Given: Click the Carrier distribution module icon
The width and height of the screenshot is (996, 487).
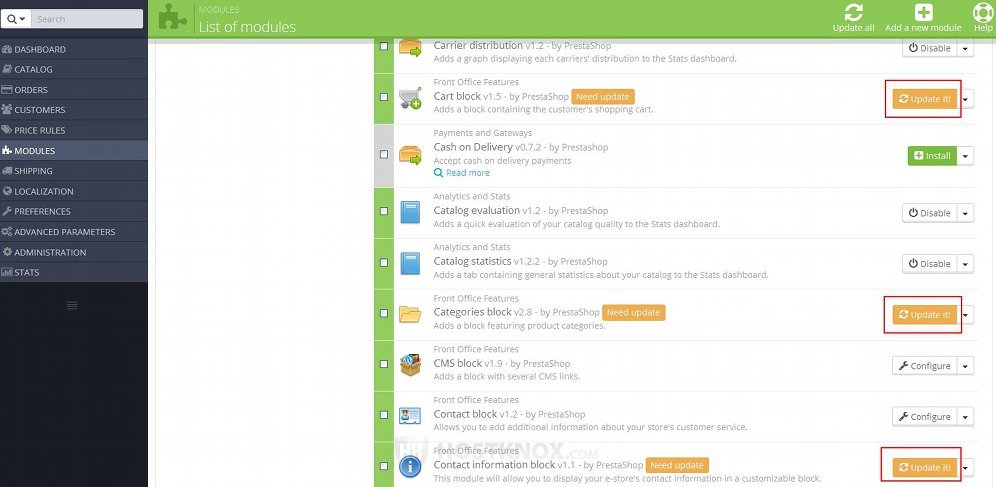Looking at the screenshot, I should pos(410,48).
